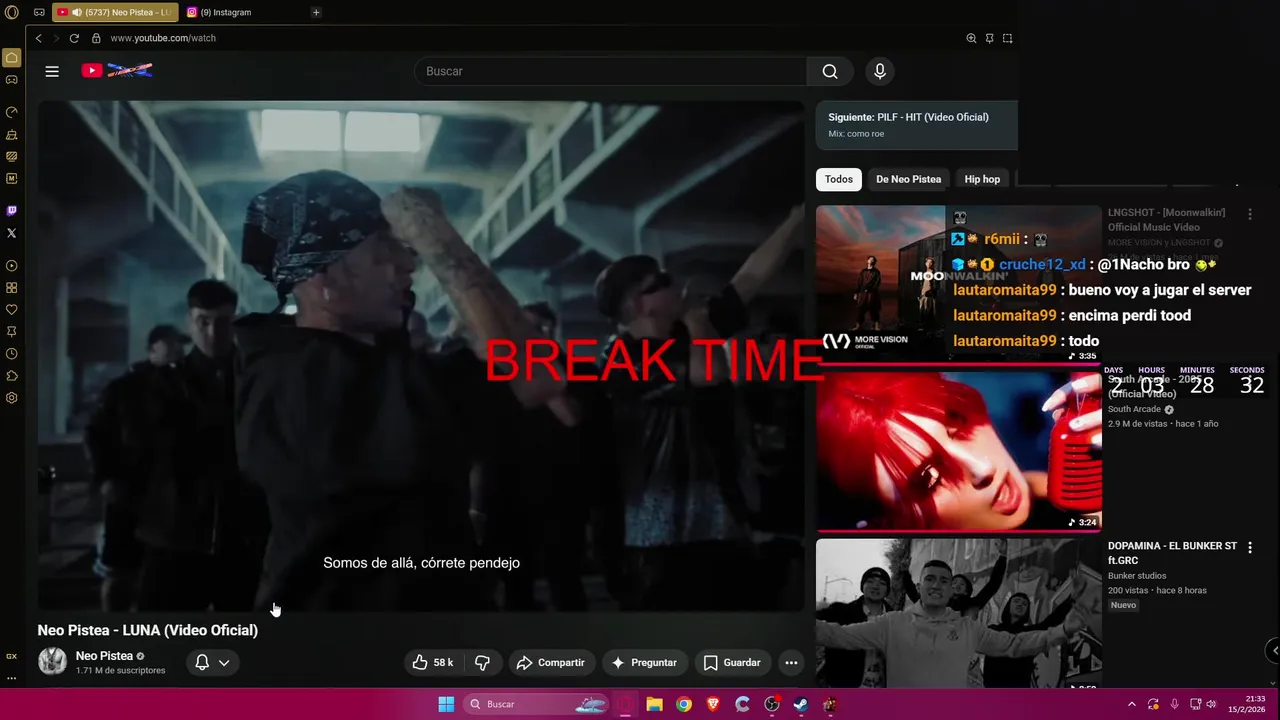Open GX Corner gamepad sidebar icon
This screenshot has width=1280, height=720.
click(11, 80)
